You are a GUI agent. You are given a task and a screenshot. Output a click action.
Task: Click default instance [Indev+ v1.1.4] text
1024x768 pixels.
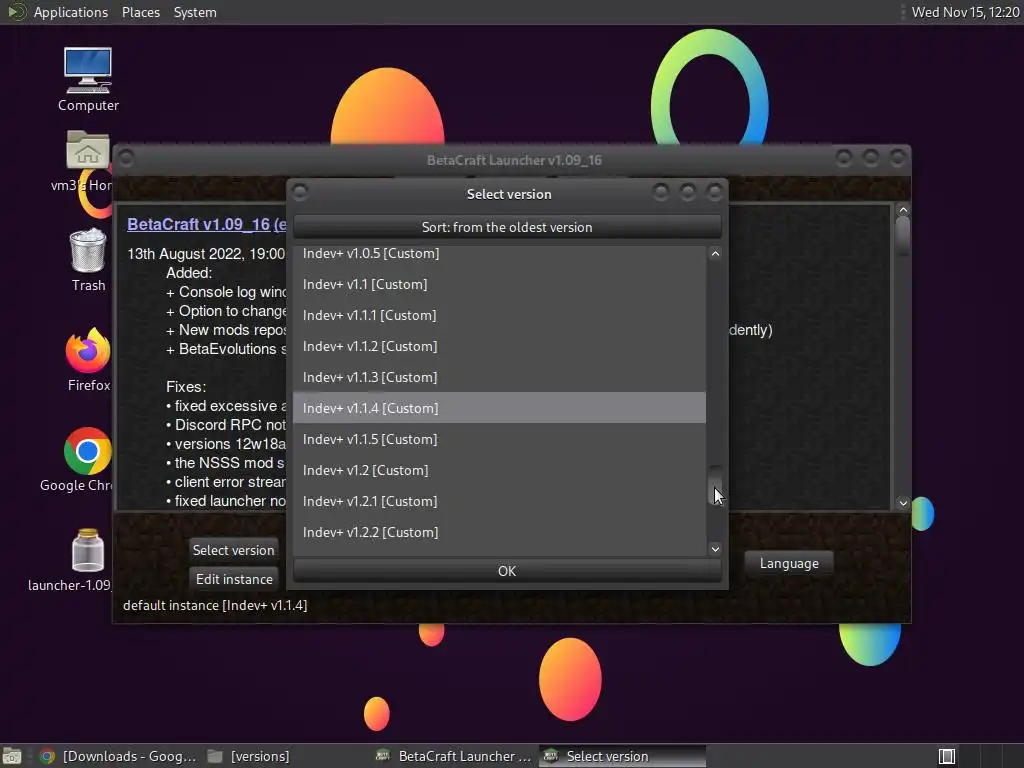click(215, 605)
